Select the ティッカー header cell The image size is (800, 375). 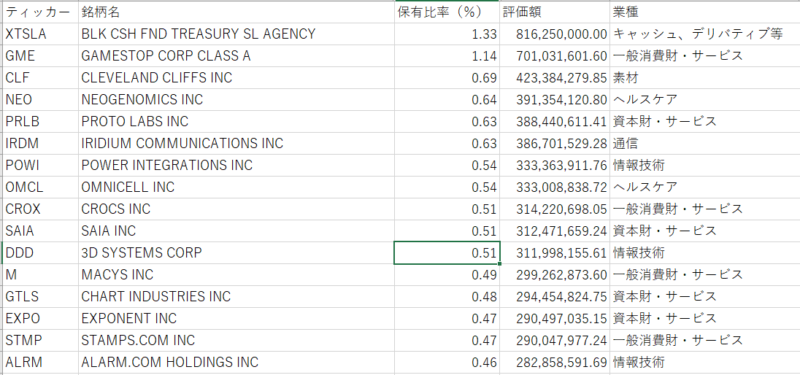pyautogui.click(x=40, y=12)
